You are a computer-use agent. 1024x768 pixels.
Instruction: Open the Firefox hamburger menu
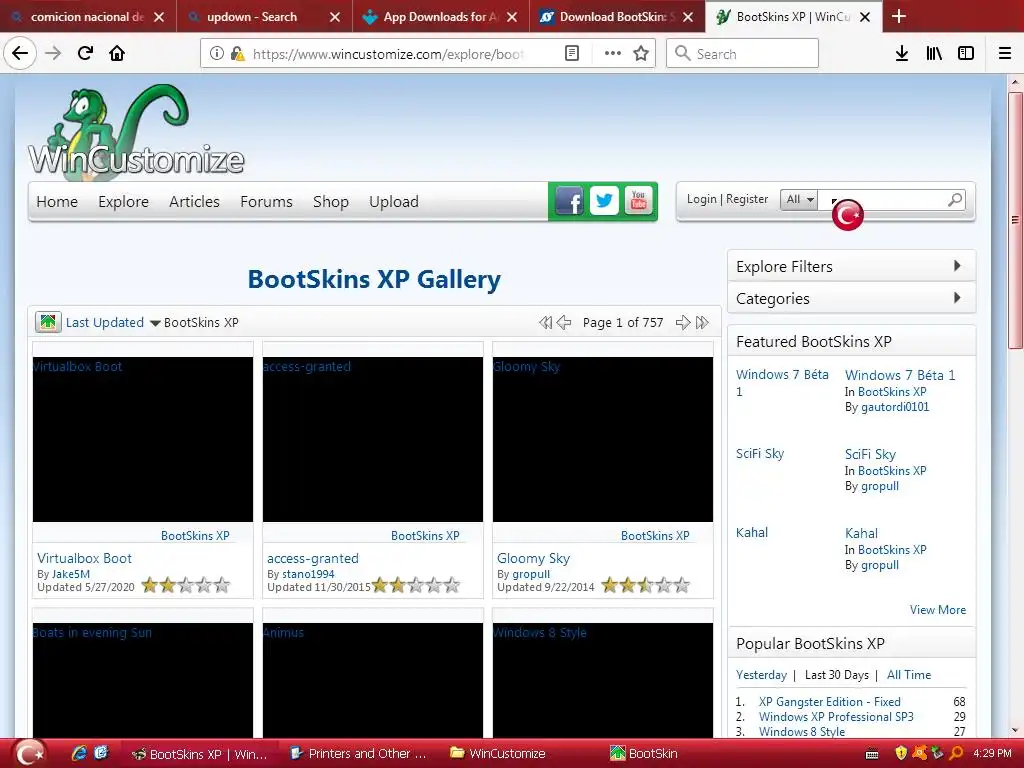point(1005,54)
